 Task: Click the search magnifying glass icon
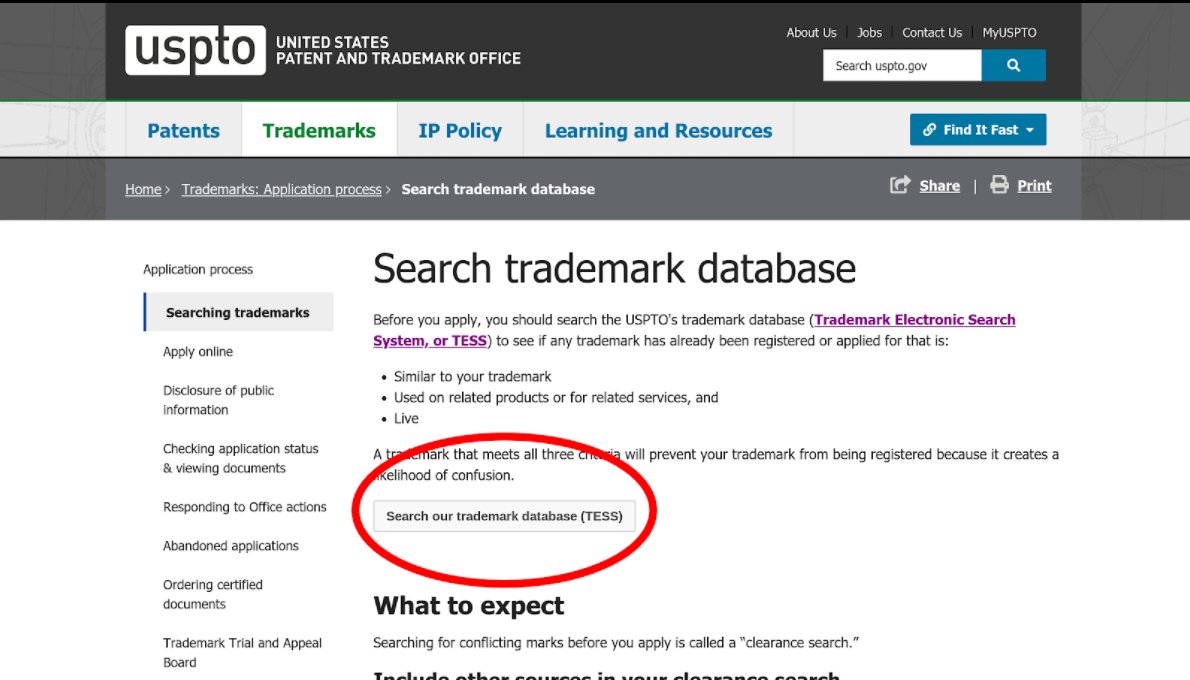point(1014,64)
